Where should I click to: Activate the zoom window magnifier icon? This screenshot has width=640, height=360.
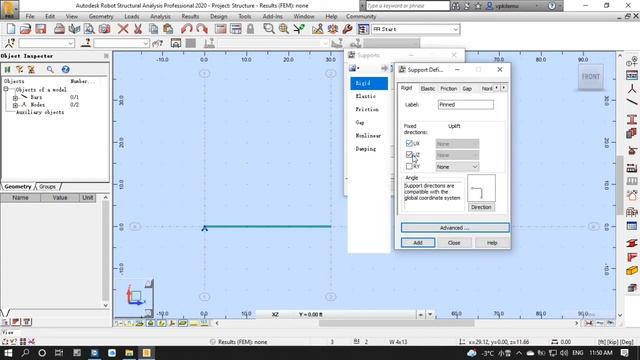269,29
